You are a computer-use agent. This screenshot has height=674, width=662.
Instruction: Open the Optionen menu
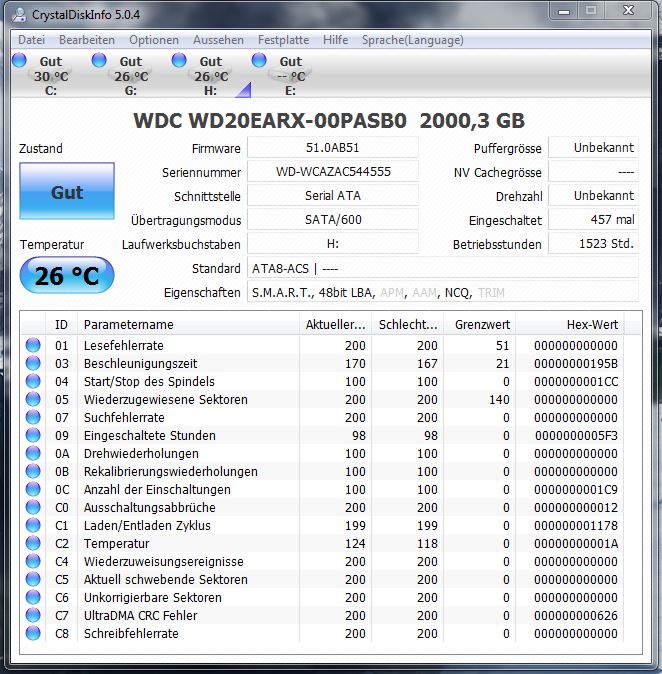pyautogui.click(x=154, y=40)
